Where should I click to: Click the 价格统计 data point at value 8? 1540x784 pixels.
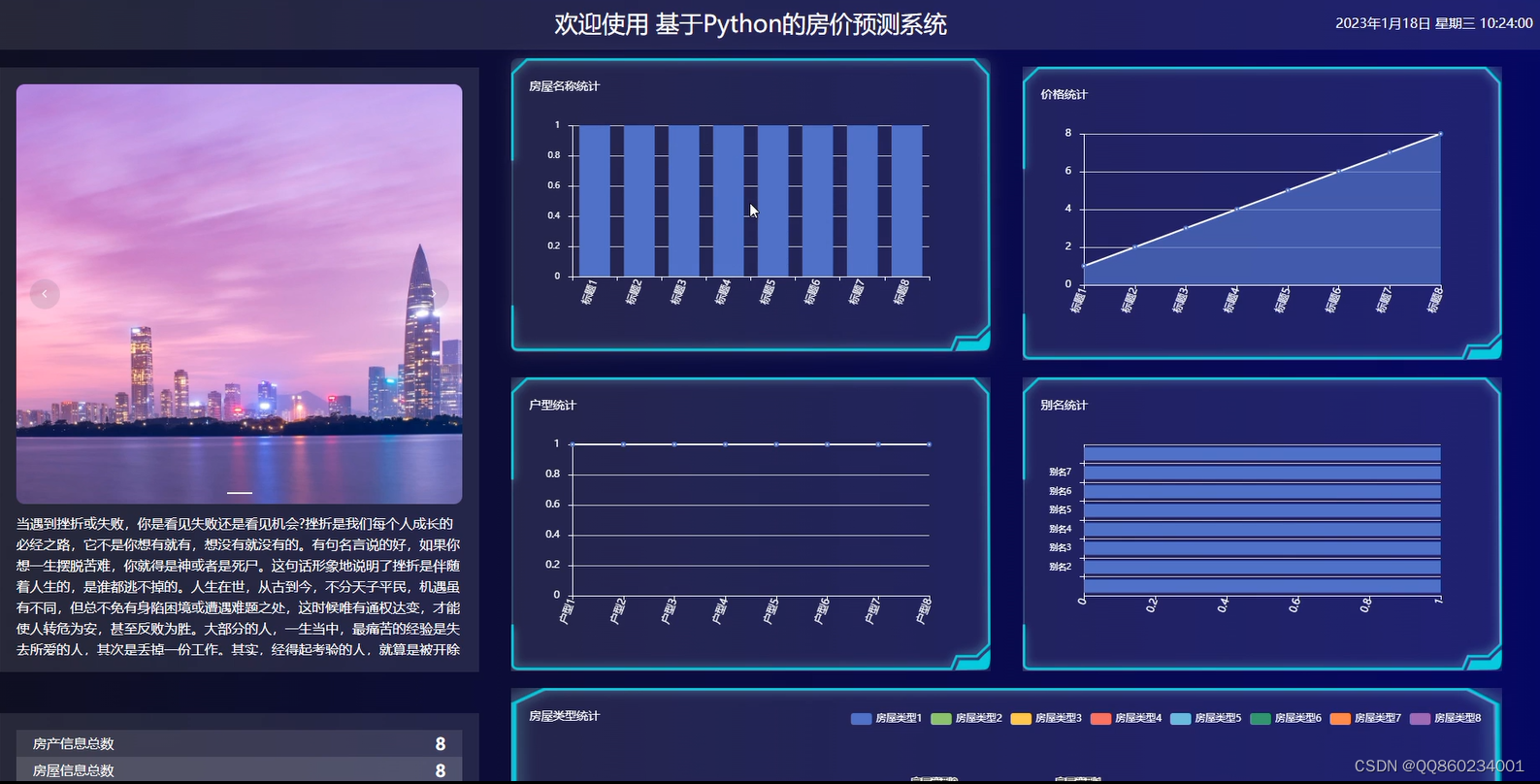click(x=1440, y=134)
